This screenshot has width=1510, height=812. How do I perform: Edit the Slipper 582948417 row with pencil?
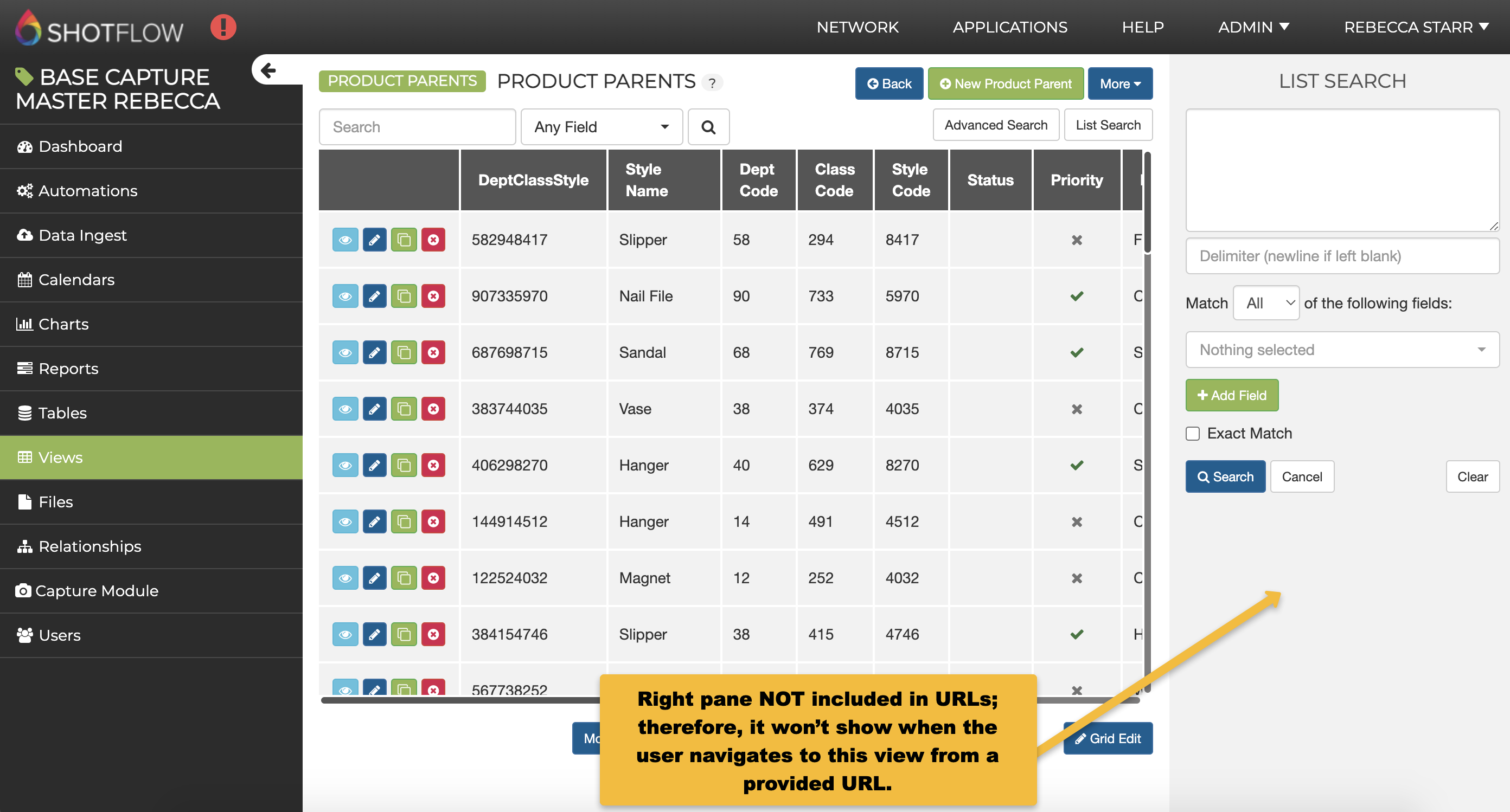(x=374, y=240)
